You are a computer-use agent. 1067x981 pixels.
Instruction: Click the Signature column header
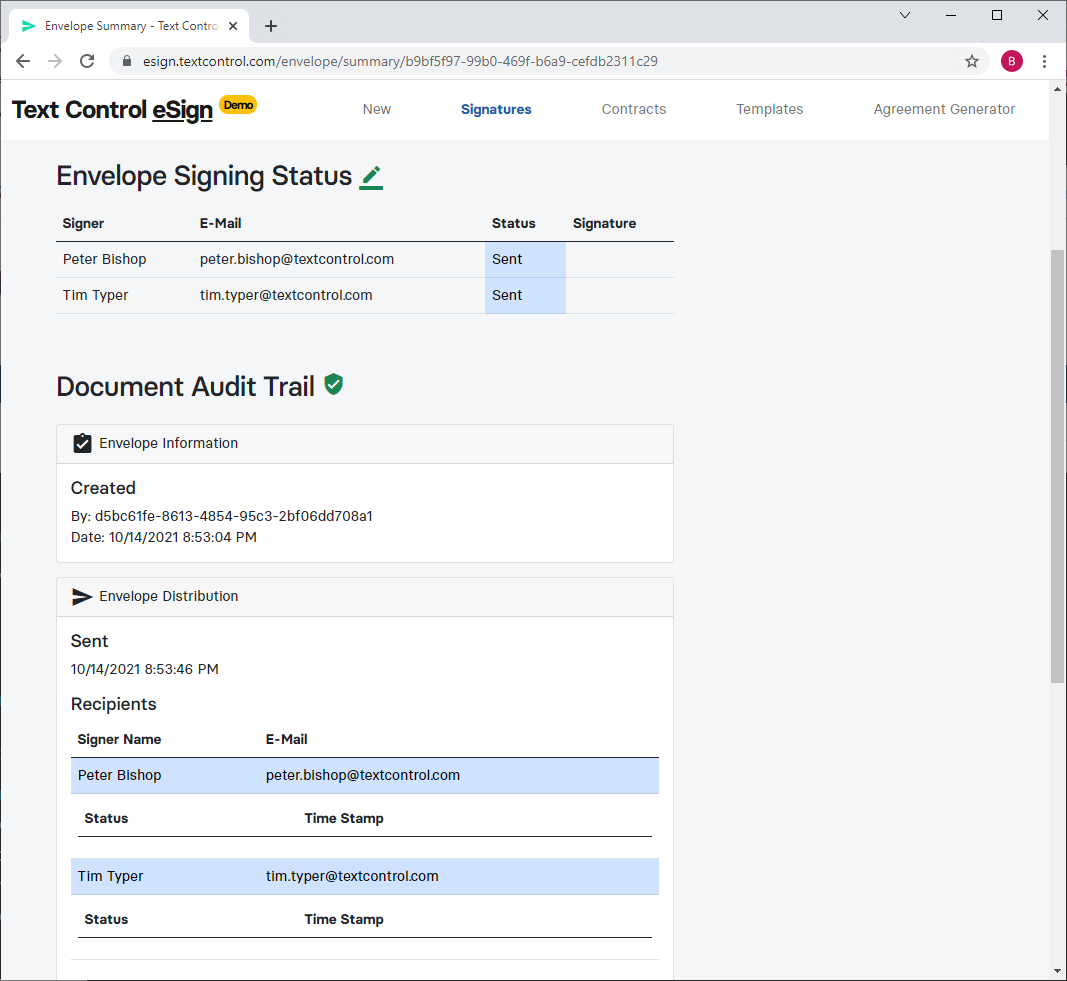[x=604, y=224]
